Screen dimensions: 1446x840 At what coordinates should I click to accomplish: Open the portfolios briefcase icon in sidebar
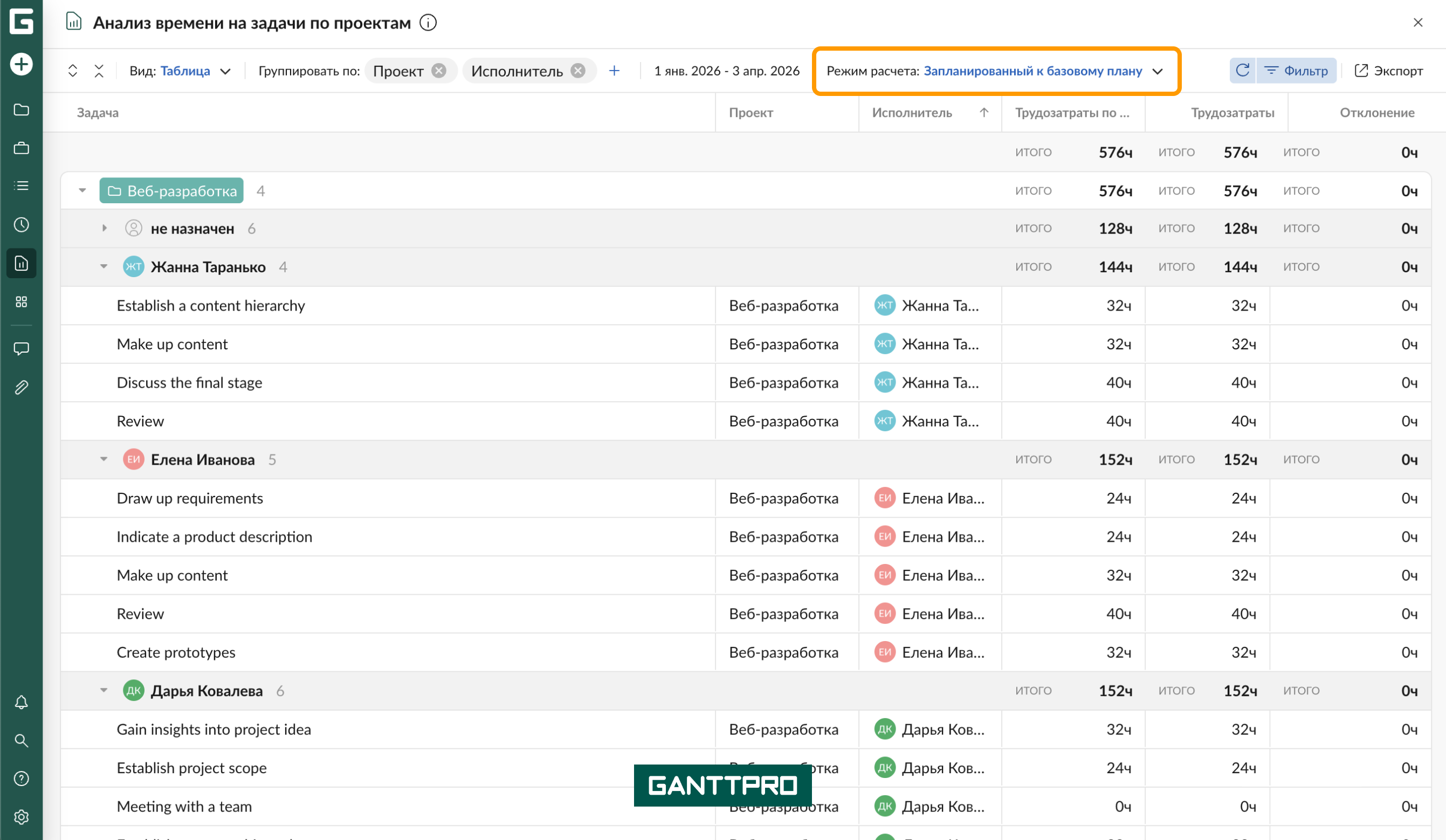pos(21,148)
